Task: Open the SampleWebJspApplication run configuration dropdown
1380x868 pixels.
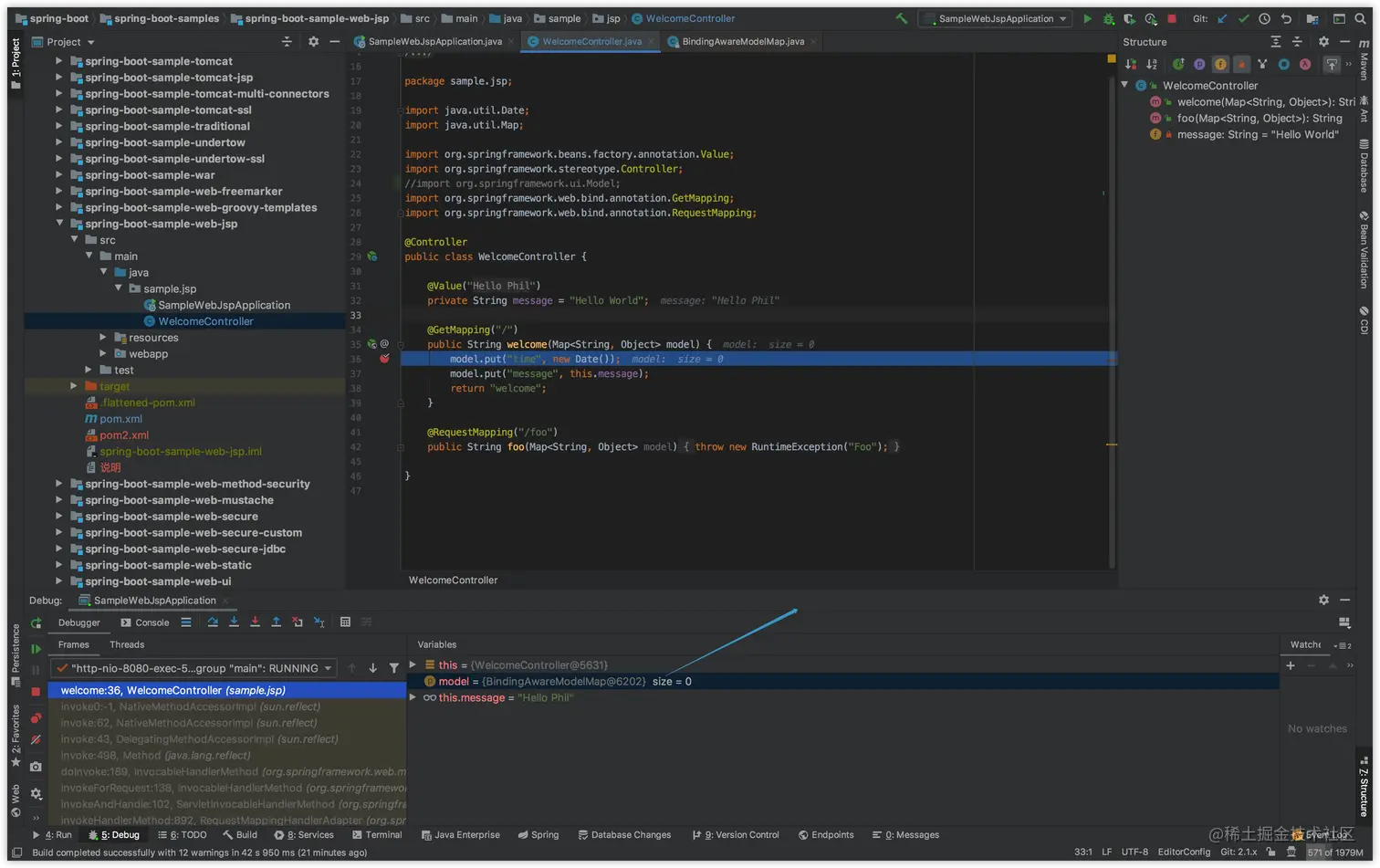Action: click(996, 18)
